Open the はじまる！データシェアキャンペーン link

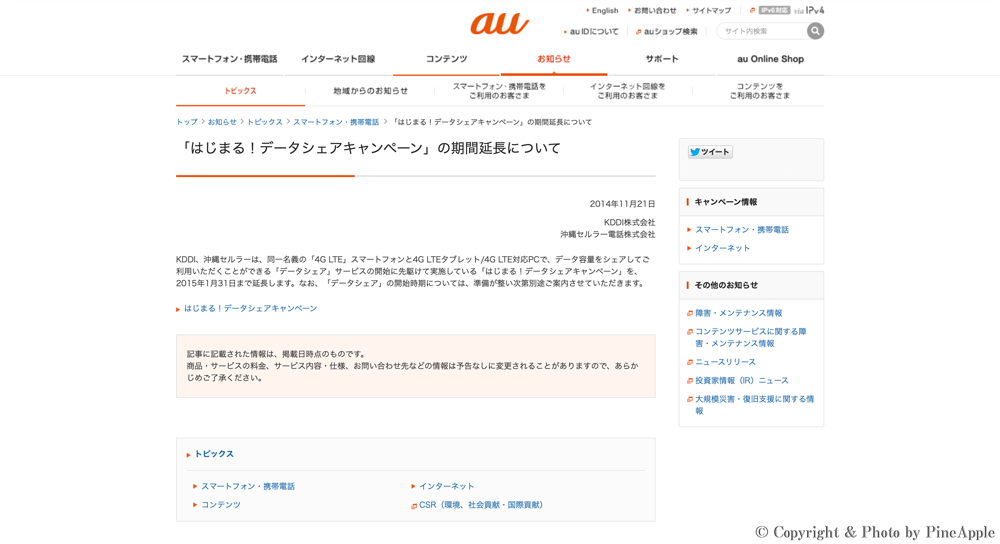250,309
